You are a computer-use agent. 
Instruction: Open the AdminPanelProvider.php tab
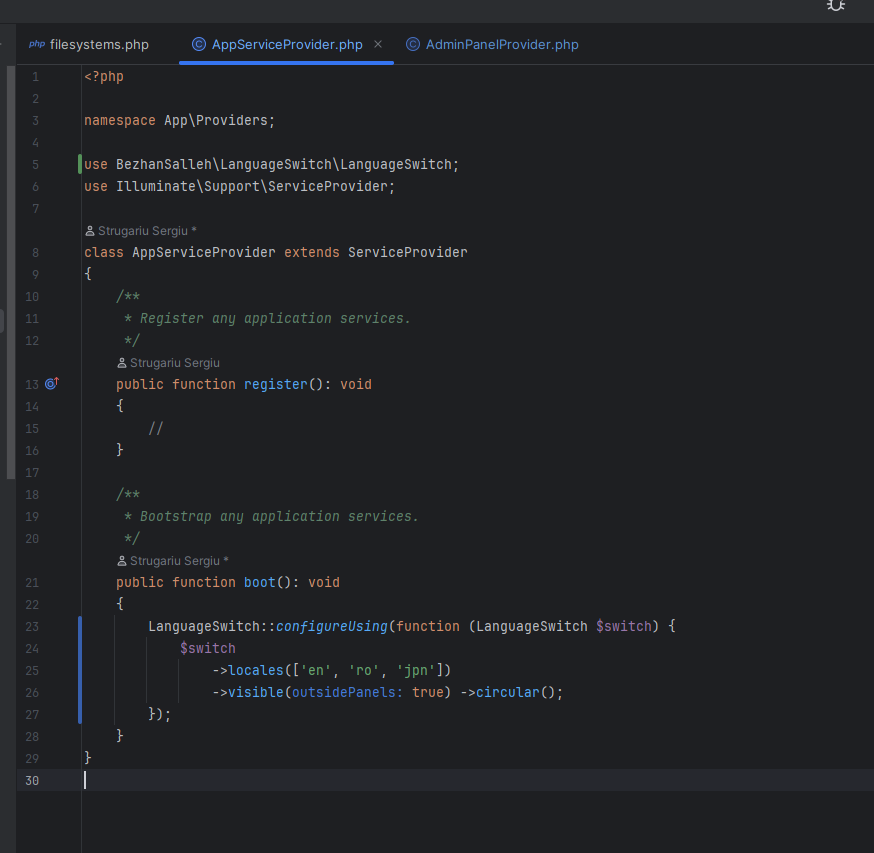tap(501, 44)
